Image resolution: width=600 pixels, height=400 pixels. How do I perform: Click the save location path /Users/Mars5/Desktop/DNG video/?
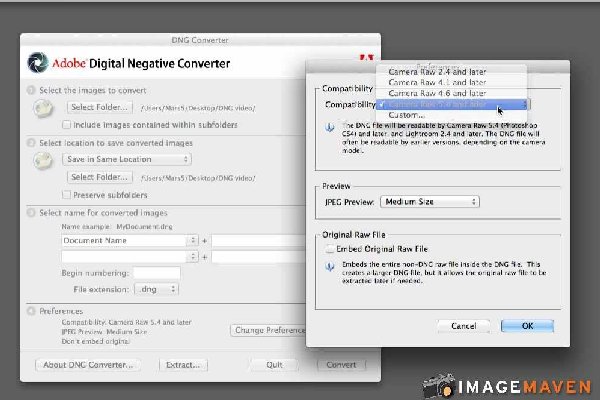[198, 178]
